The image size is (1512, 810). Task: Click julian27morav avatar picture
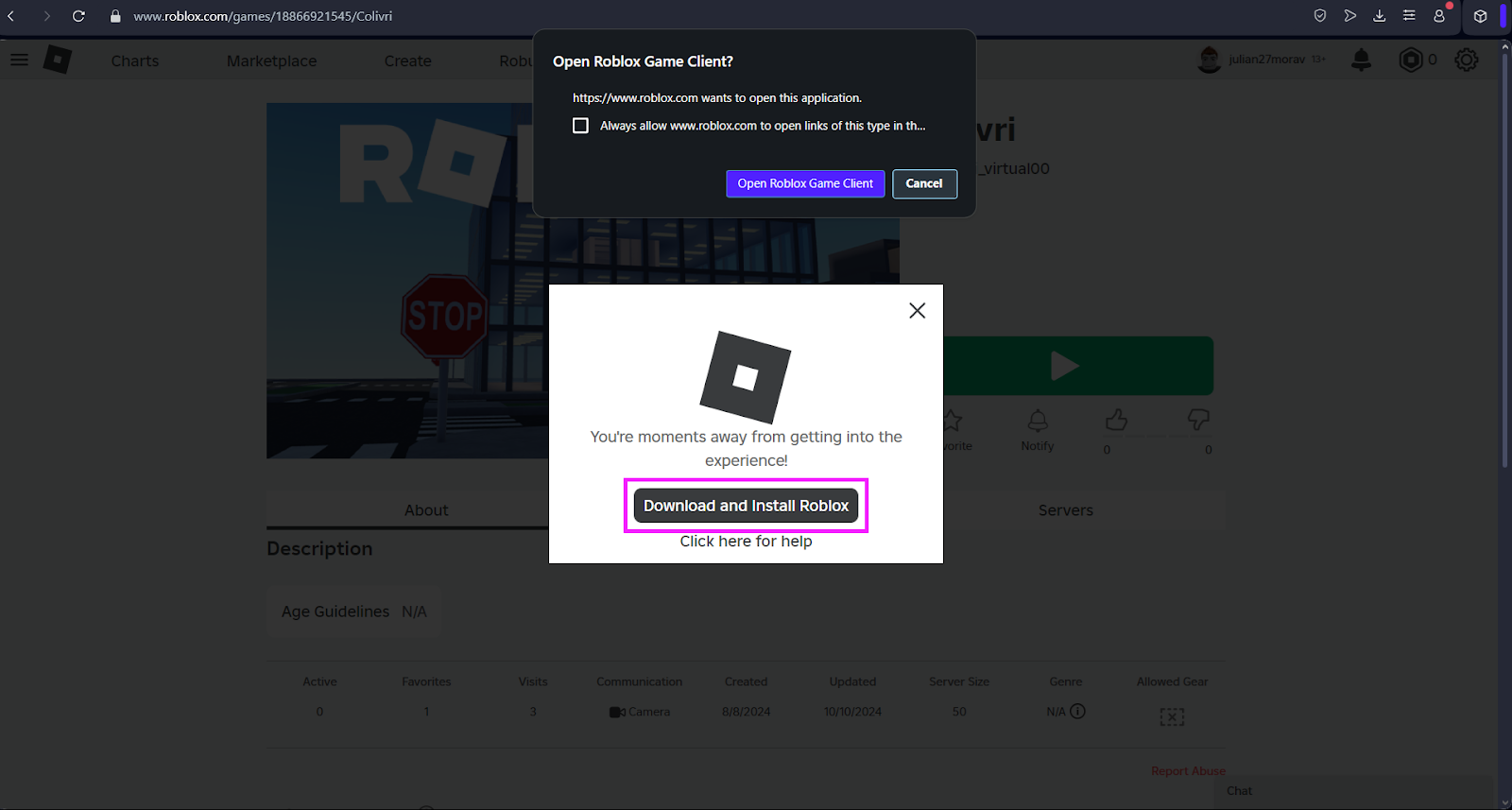point(1209,60)
